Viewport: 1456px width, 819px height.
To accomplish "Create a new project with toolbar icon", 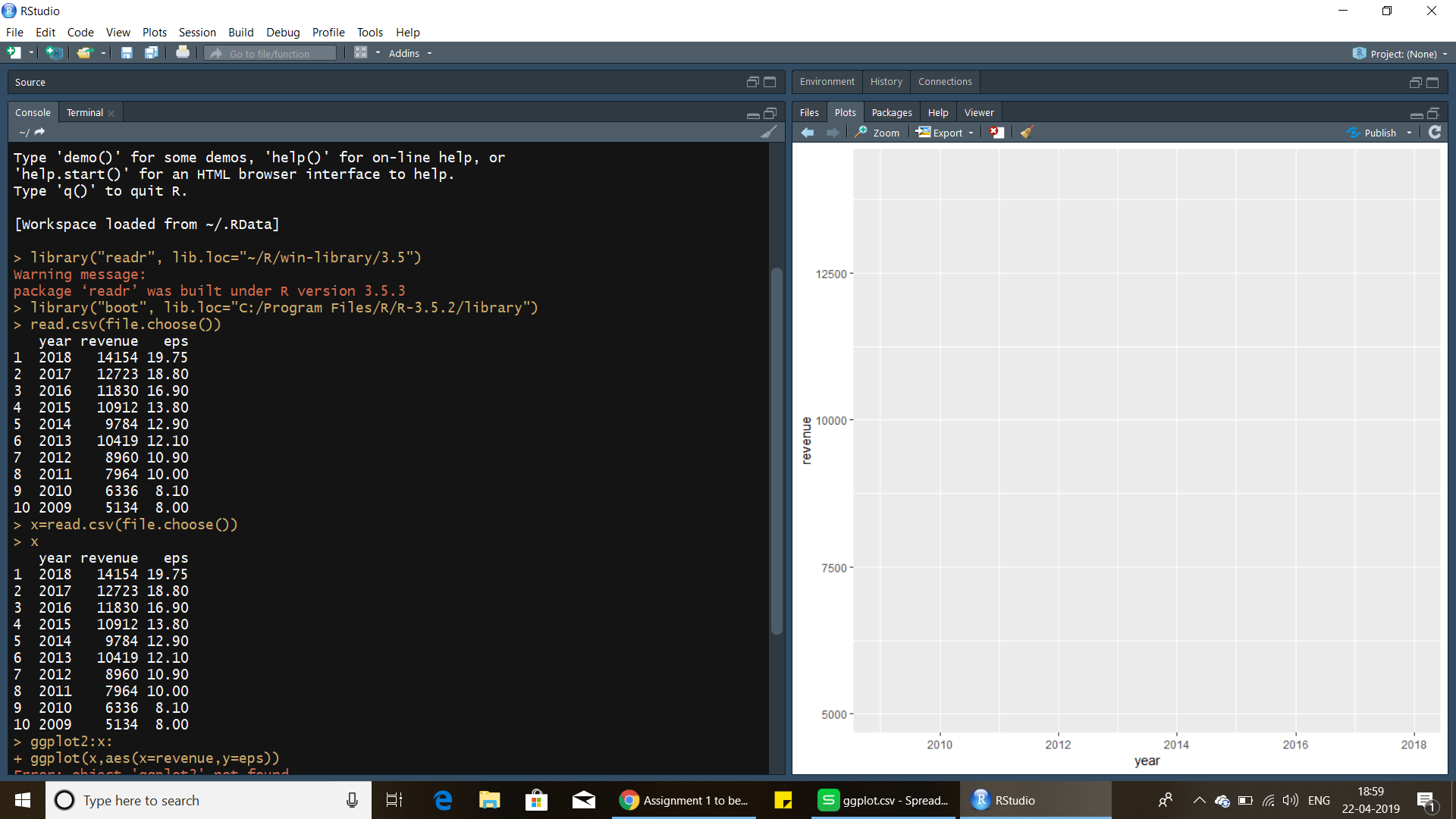I will (54, 53).
